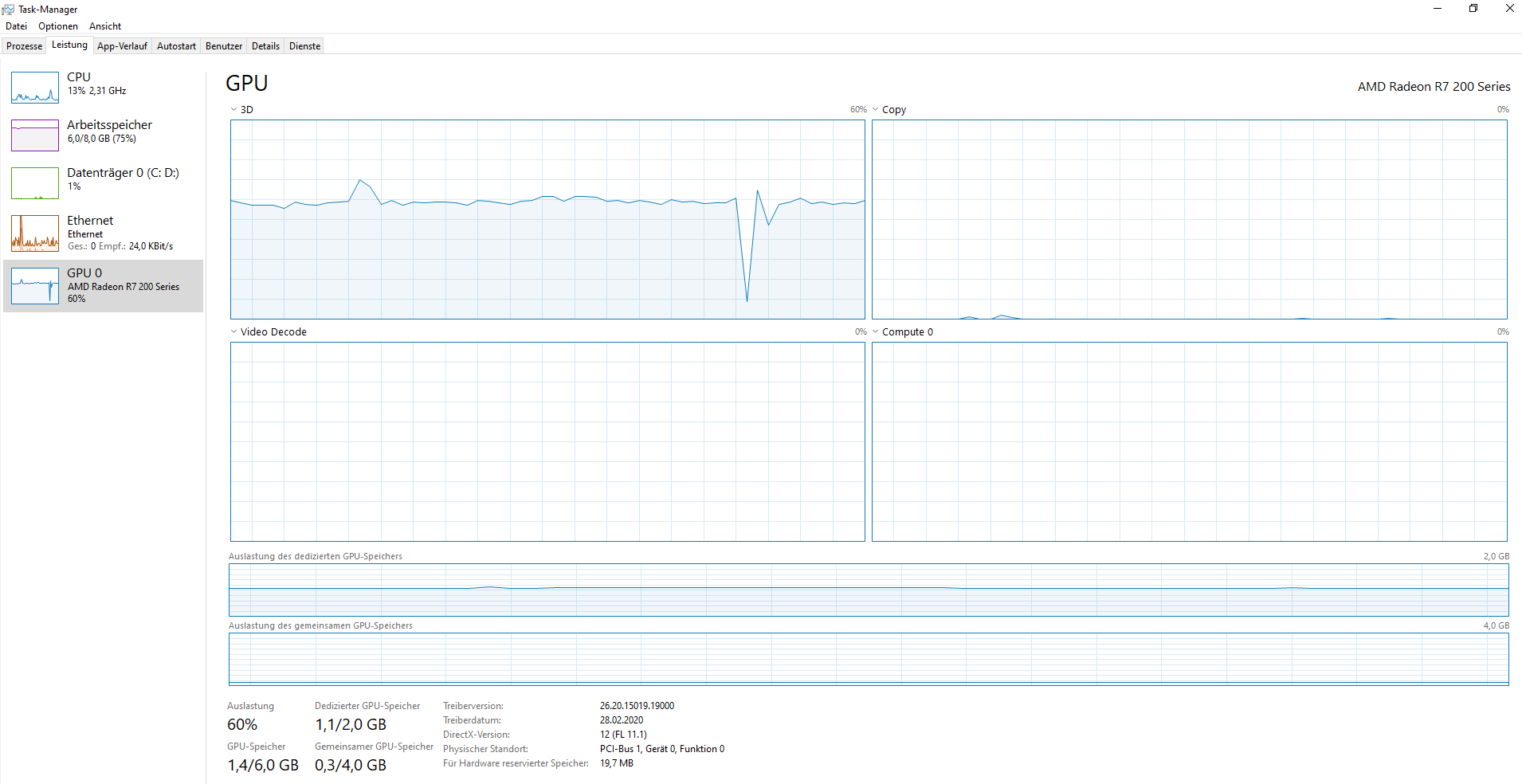Switch to the Dienste tab

click(x=304, y=45)
